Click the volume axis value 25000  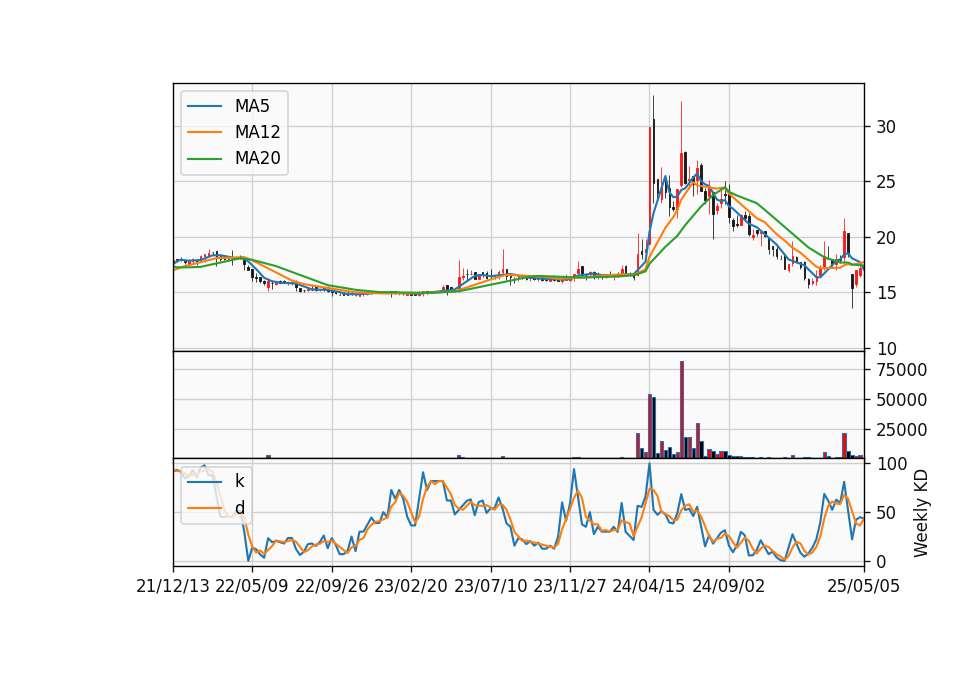pos(902,430)
